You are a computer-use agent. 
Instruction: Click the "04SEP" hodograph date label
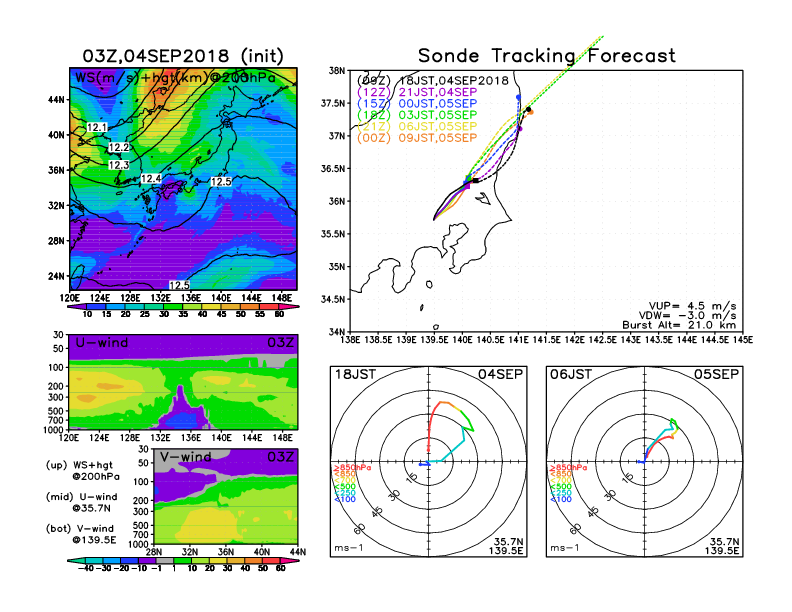tap(500, 374)
